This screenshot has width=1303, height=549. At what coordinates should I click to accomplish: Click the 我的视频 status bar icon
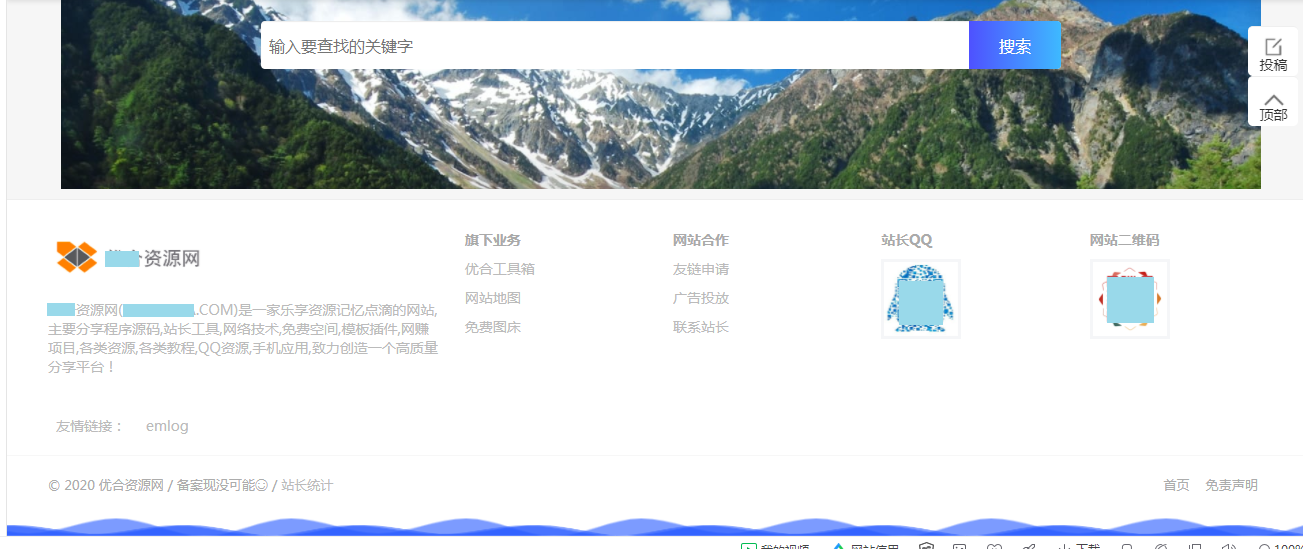click(749, 547)
